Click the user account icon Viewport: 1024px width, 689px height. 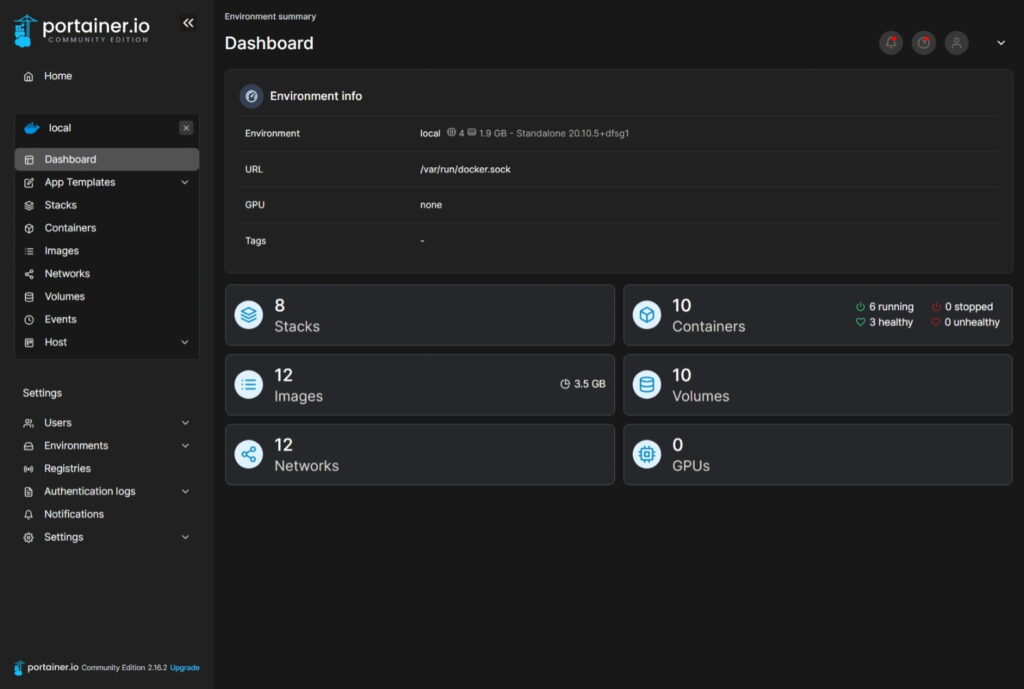pos(956,43)
